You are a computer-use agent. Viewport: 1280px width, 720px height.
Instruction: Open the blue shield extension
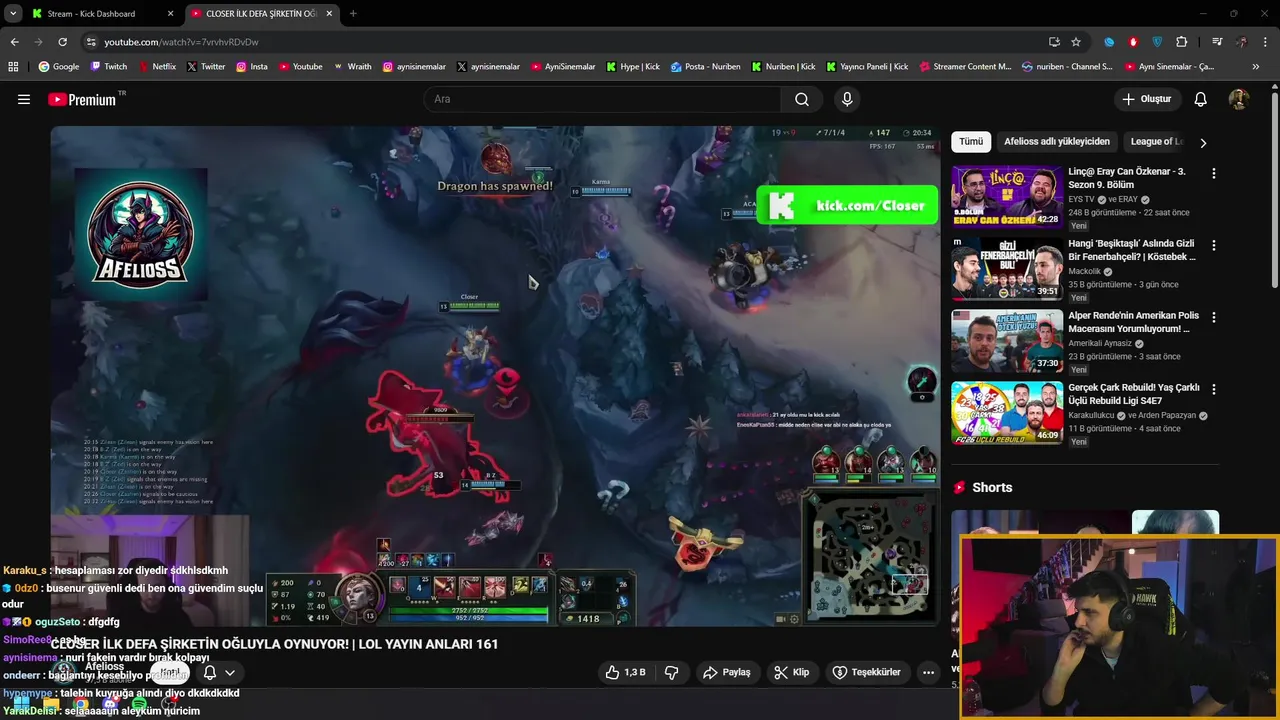pos(1157,42)
